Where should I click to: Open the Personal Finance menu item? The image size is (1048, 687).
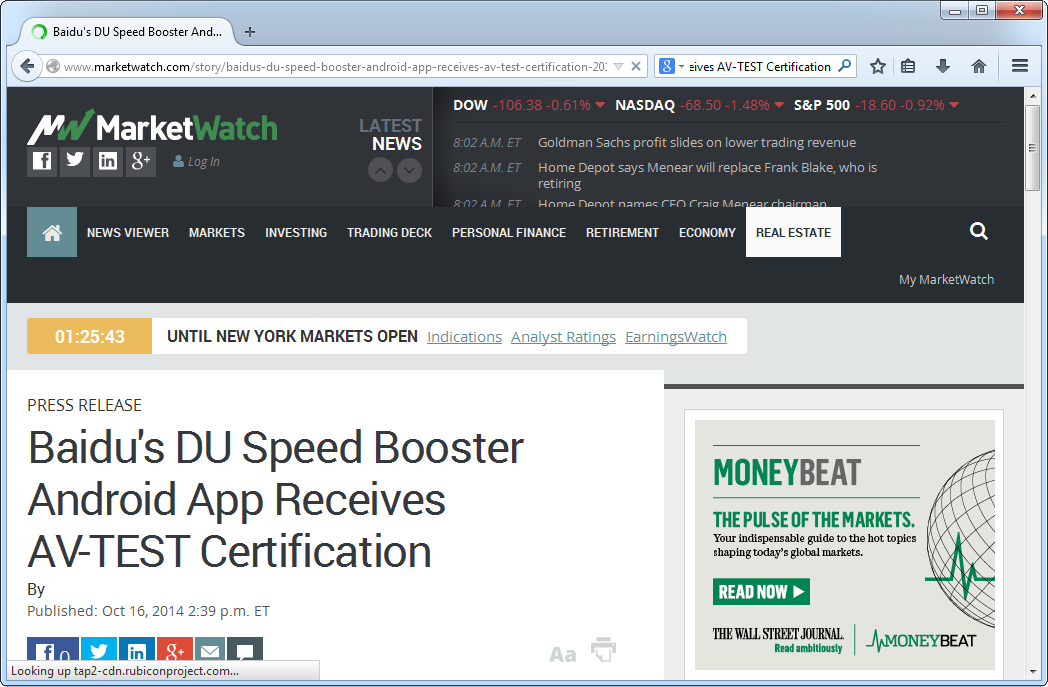point(508,232)
